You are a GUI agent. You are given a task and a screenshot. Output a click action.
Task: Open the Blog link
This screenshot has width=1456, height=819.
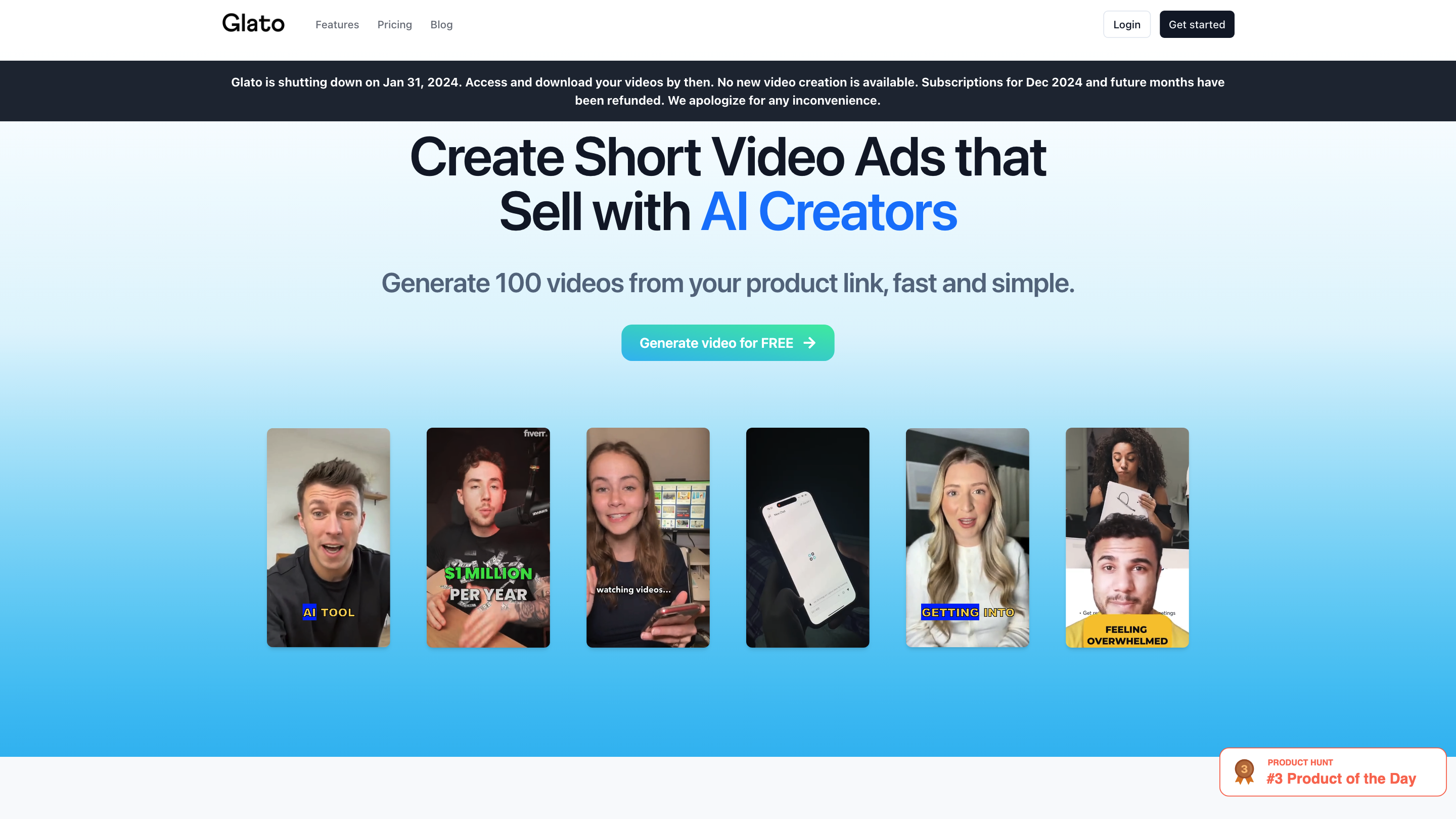tap(441, 24)
